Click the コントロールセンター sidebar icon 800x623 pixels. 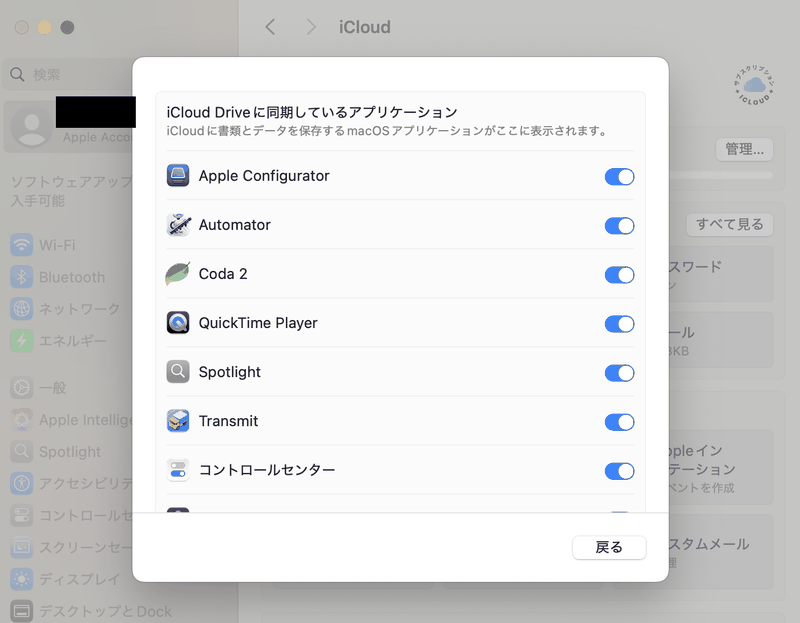coord(21,515)
